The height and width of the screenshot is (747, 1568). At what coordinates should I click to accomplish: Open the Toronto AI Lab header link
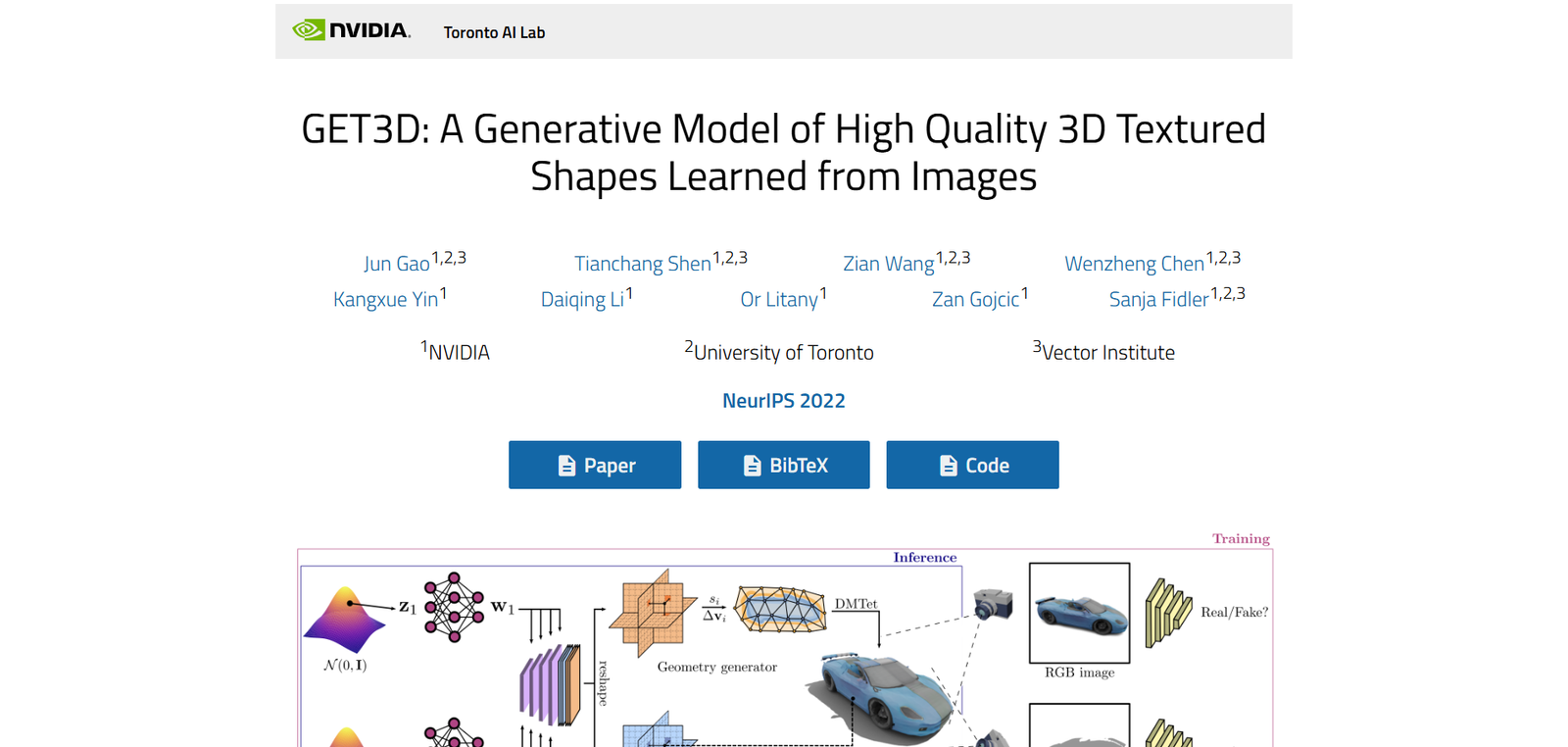point(494,32)
